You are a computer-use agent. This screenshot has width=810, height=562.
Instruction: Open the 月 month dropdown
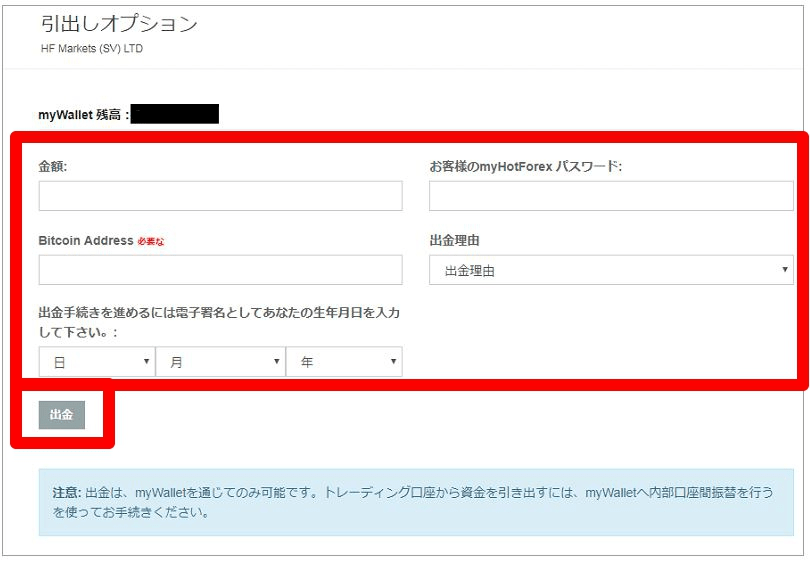[x=220, y=362]
